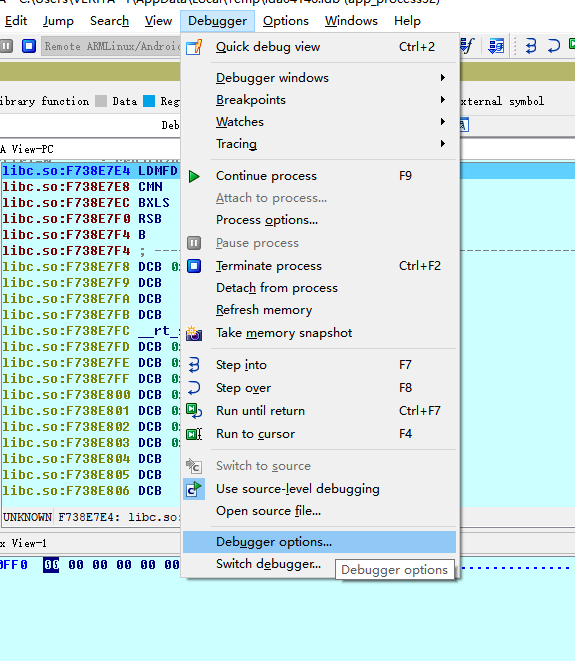Image resolution: width=575 pixels, height=661 pixels.
Task: Choose Open source file...
Action: point(320,511)
